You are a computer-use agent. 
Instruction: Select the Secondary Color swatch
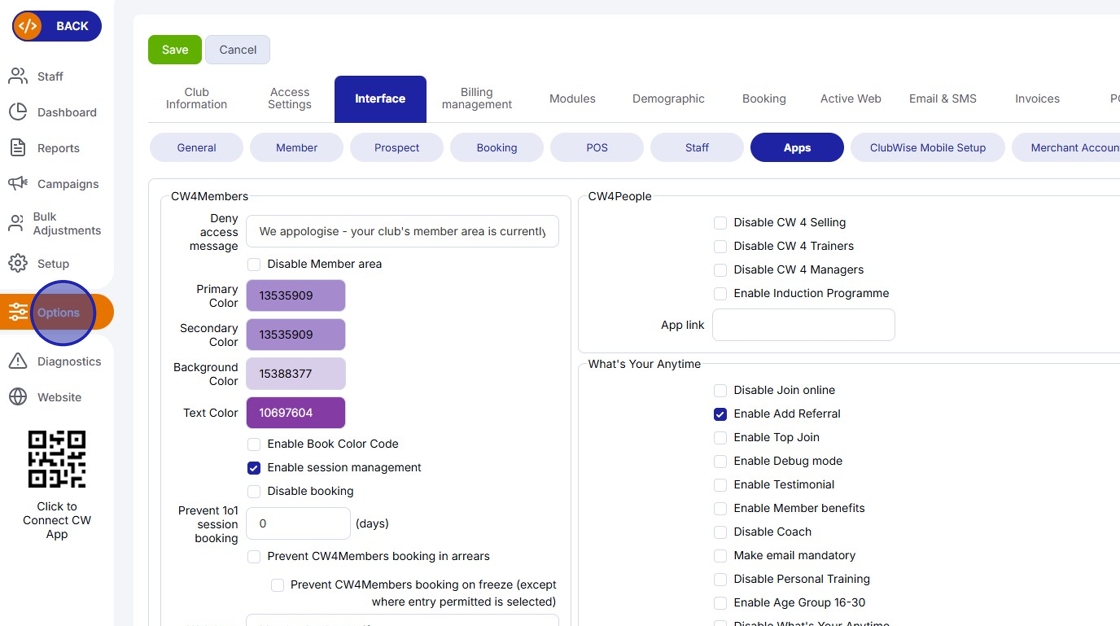pyautogui.click(x=296, y=334)
